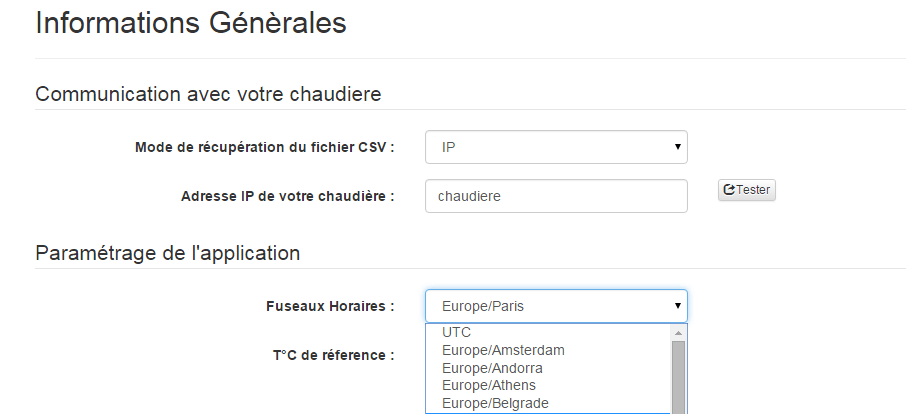
Task: Click the arrow of the IP select box
Action: tap(677, 147)
